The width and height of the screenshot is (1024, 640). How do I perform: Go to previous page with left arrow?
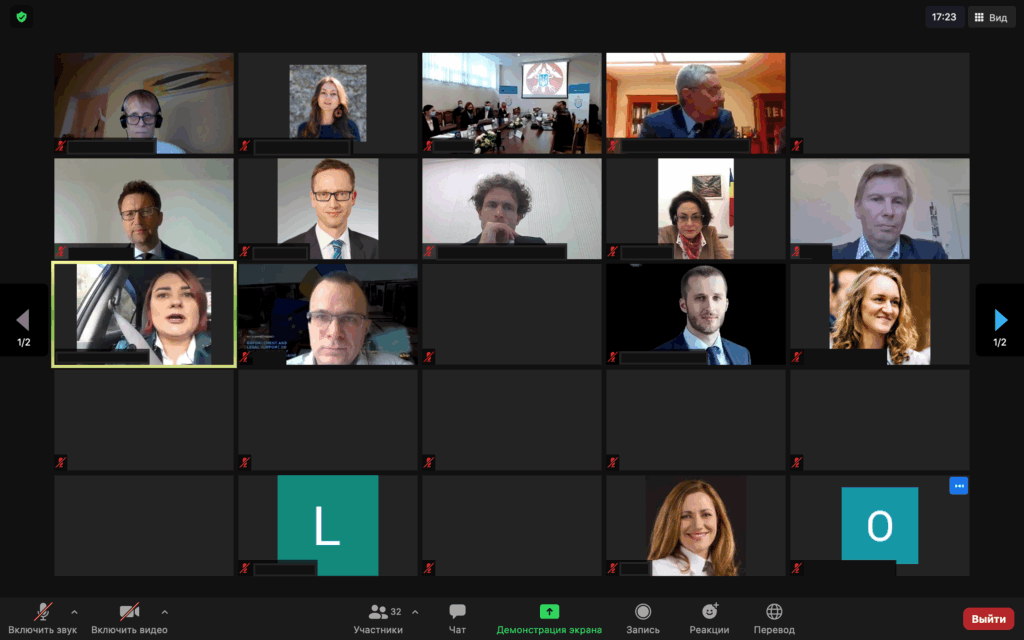(x=23, y=320)
